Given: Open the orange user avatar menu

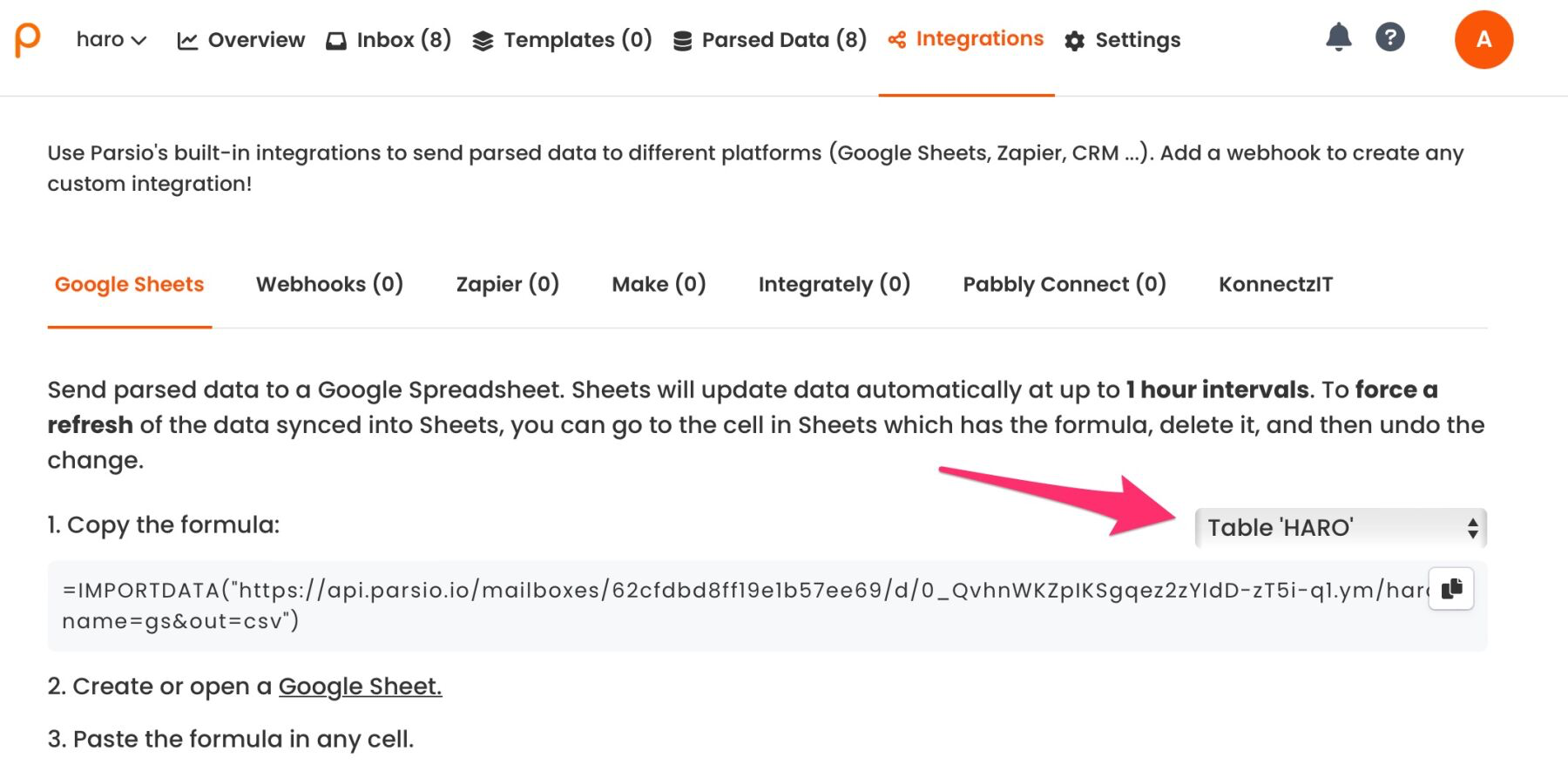Looking at the screenshot, I should pos(1484,40).
